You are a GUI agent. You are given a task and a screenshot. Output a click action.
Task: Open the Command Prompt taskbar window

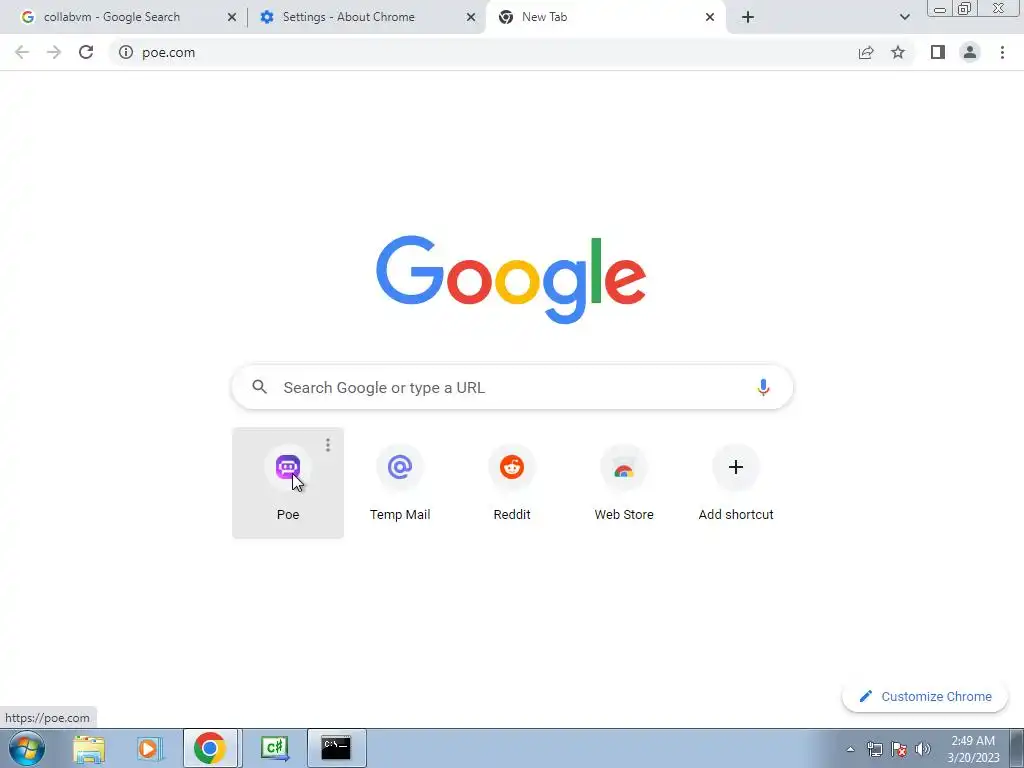tap(336, 748)
